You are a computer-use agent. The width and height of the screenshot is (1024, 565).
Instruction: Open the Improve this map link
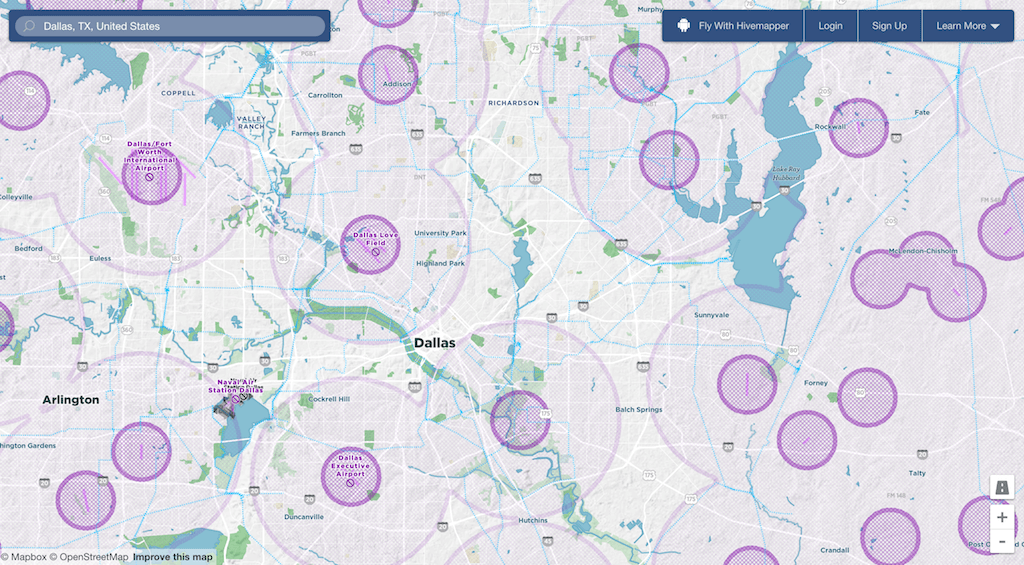coord(173,557)
